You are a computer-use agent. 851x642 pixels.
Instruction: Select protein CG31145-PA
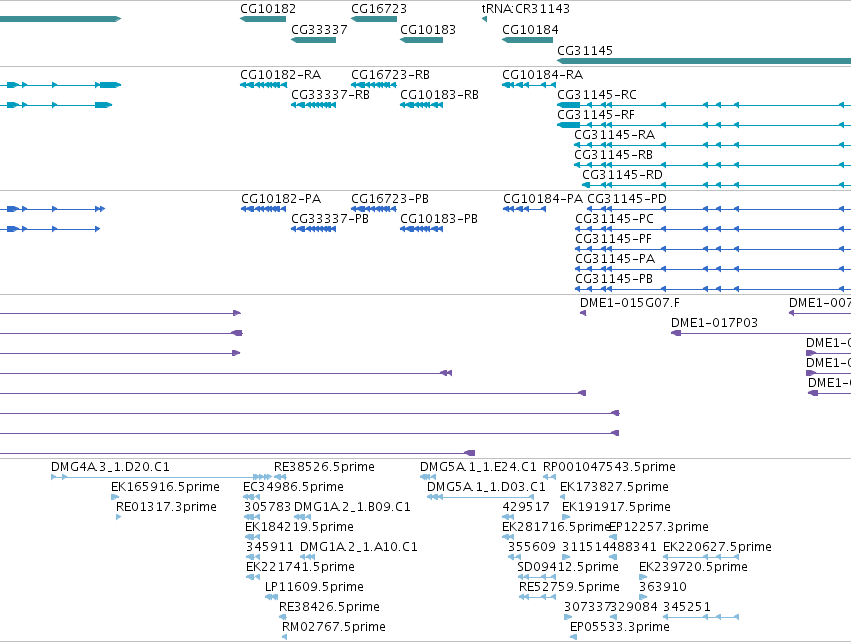(615, 259)
